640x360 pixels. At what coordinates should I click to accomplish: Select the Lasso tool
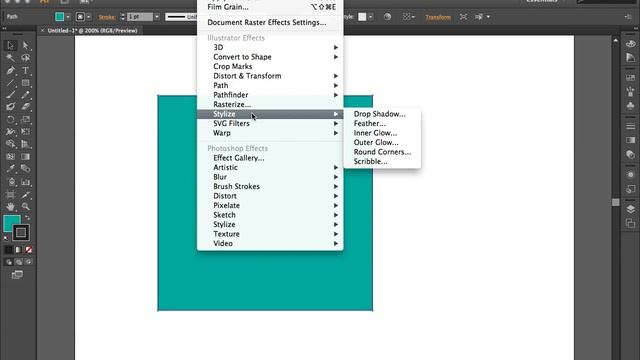(25, 58)
